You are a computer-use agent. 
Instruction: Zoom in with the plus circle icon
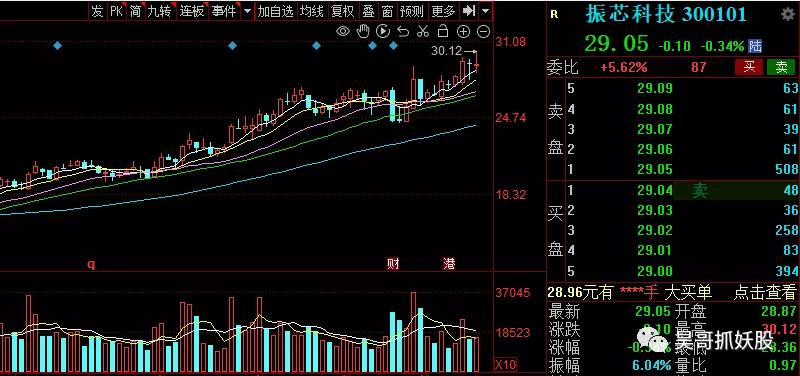pos(463,32)
